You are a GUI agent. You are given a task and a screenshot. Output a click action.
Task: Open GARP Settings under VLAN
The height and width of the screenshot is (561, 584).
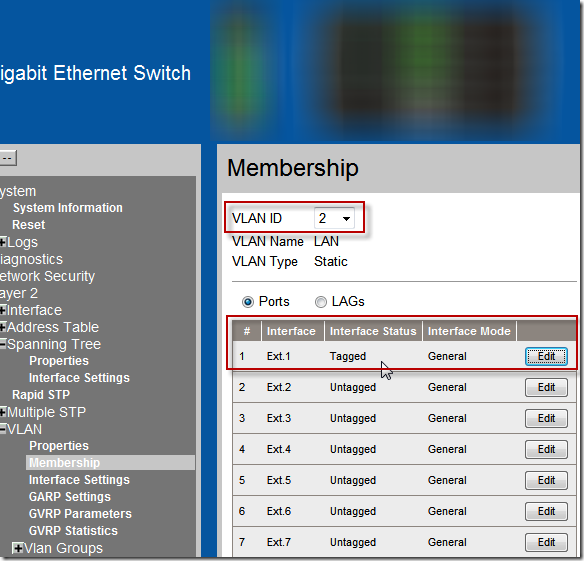(70, 497)
